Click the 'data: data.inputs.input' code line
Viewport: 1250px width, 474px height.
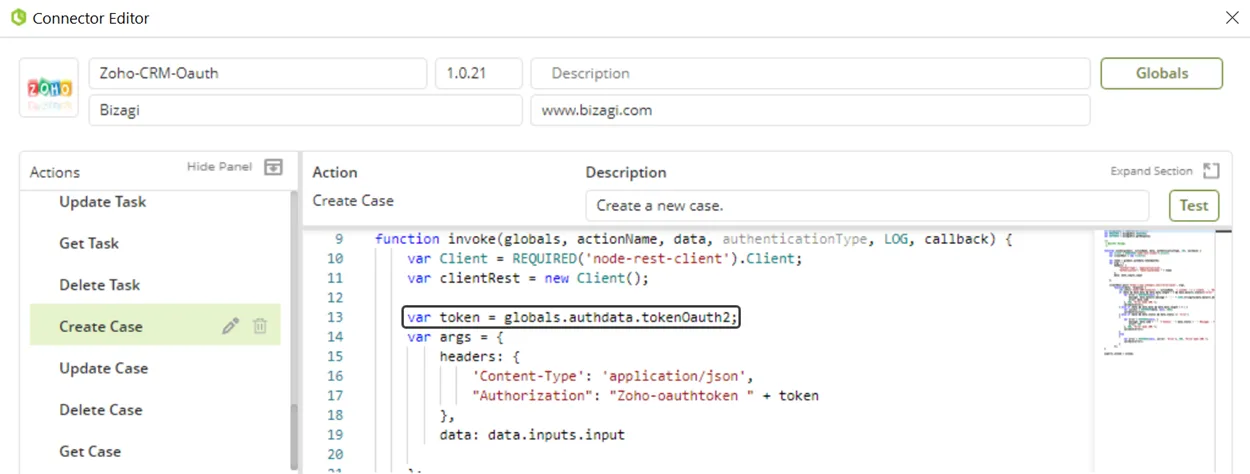coord(532,435)
